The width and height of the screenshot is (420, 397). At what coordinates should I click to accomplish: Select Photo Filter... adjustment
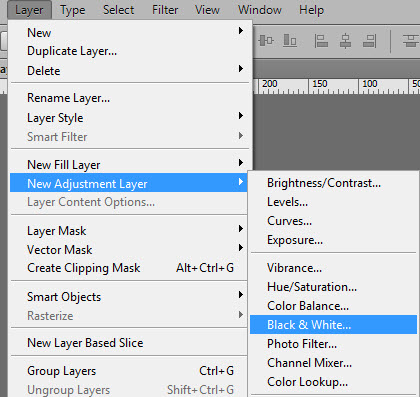(x=333, y=344)
